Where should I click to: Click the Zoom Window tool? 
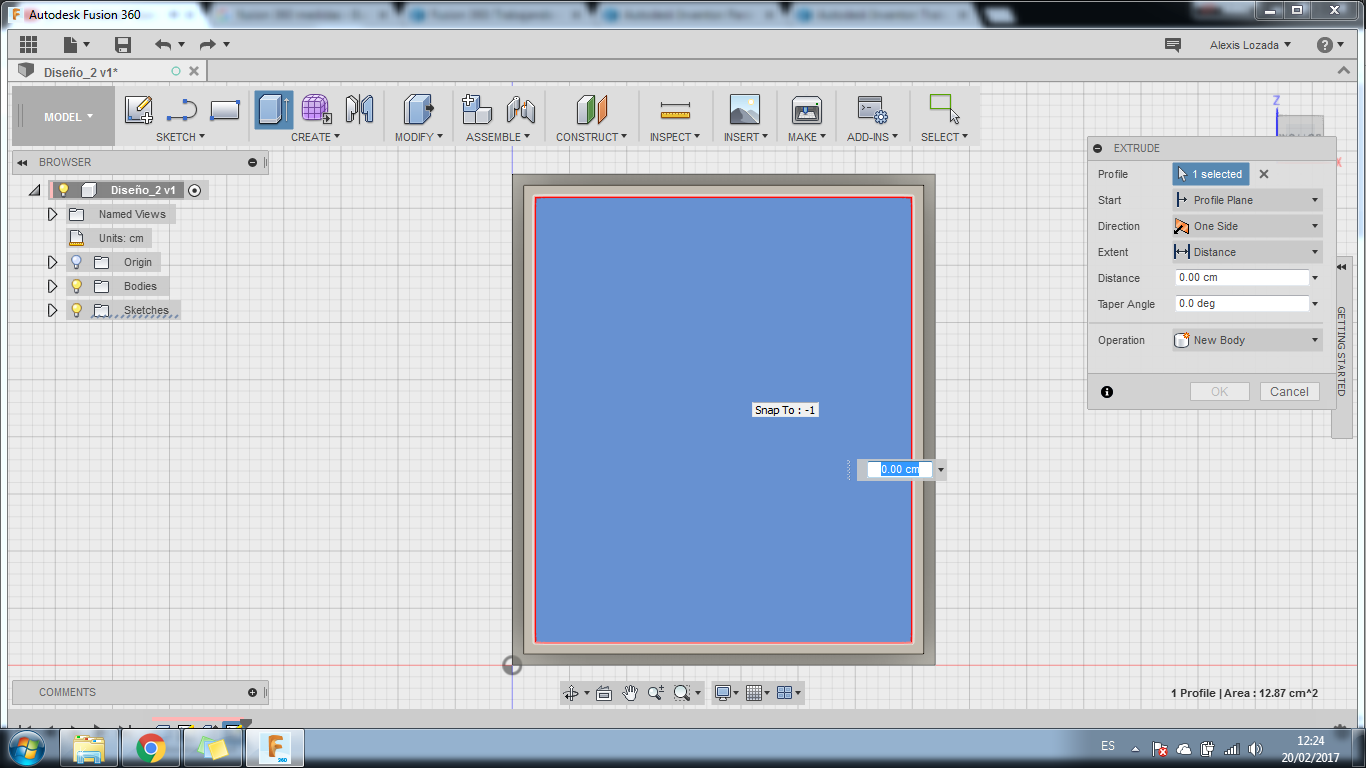click(656, 693)
